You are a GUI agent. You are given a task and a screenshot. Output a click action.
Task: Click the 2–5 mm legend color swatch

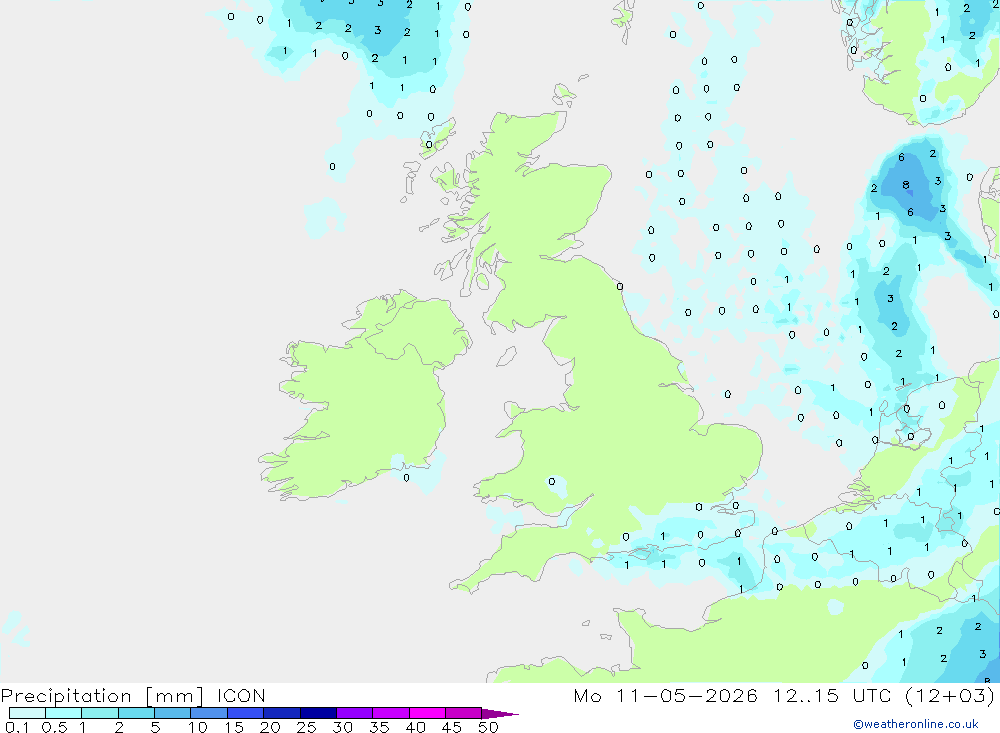tap(136, 713)
